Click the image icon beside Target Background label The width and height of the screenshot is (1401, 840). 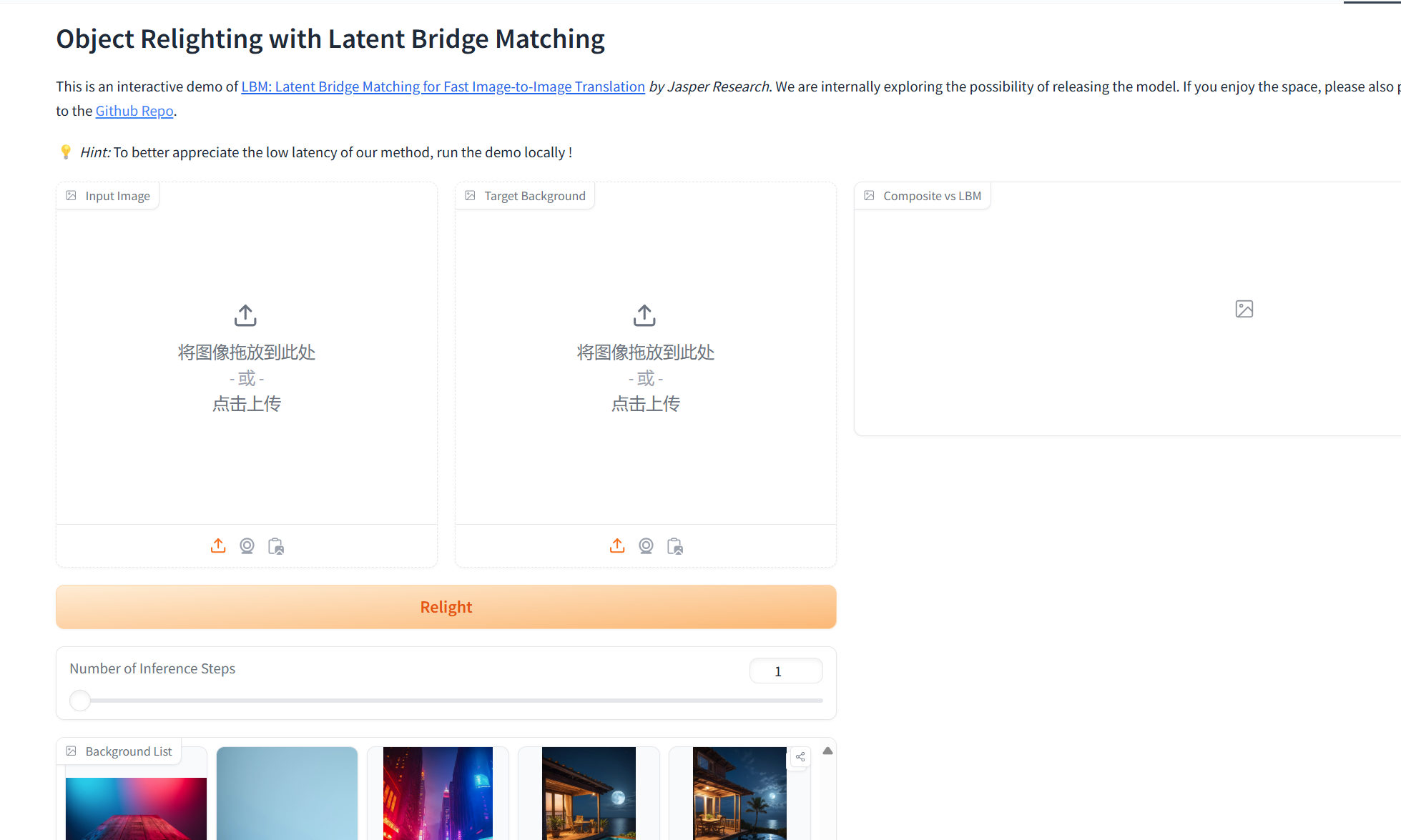471,196
